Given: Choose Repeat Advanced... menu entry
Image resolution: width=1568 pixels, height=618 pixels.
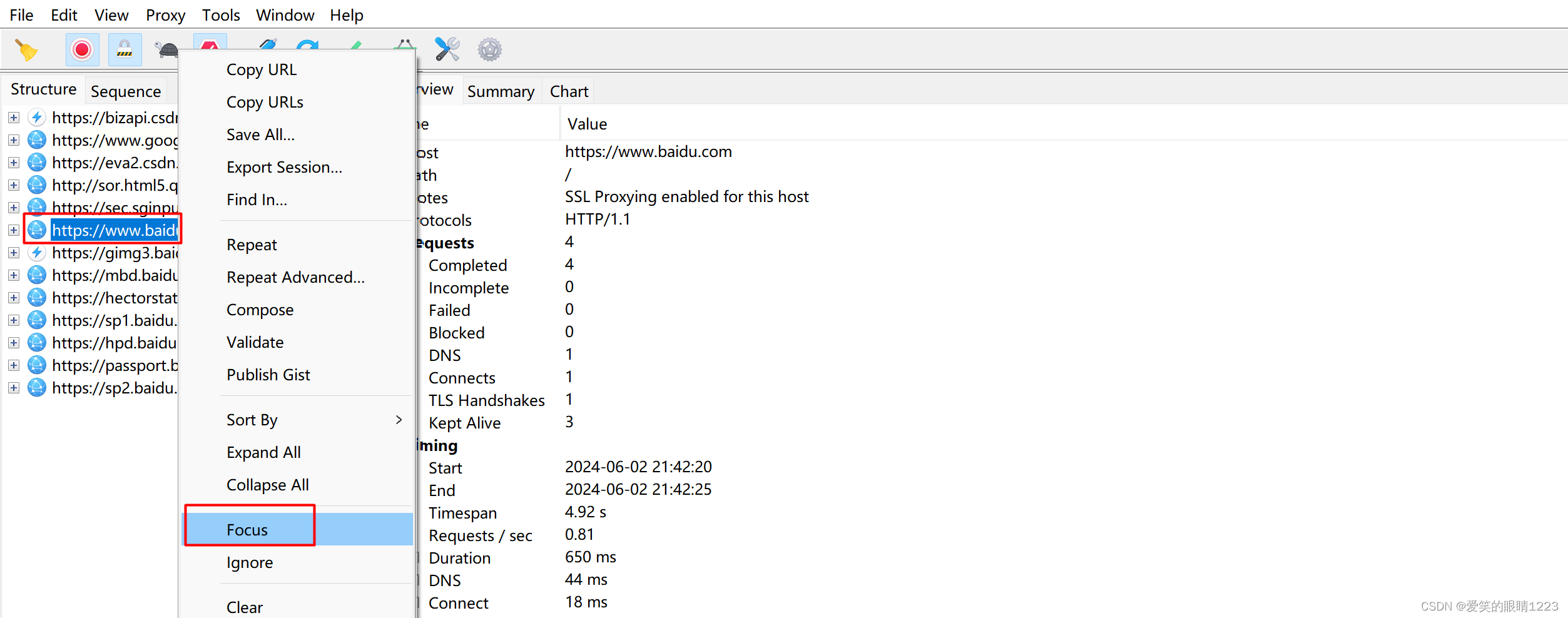Looking at the screenshot, I should (x=297, y=277).
